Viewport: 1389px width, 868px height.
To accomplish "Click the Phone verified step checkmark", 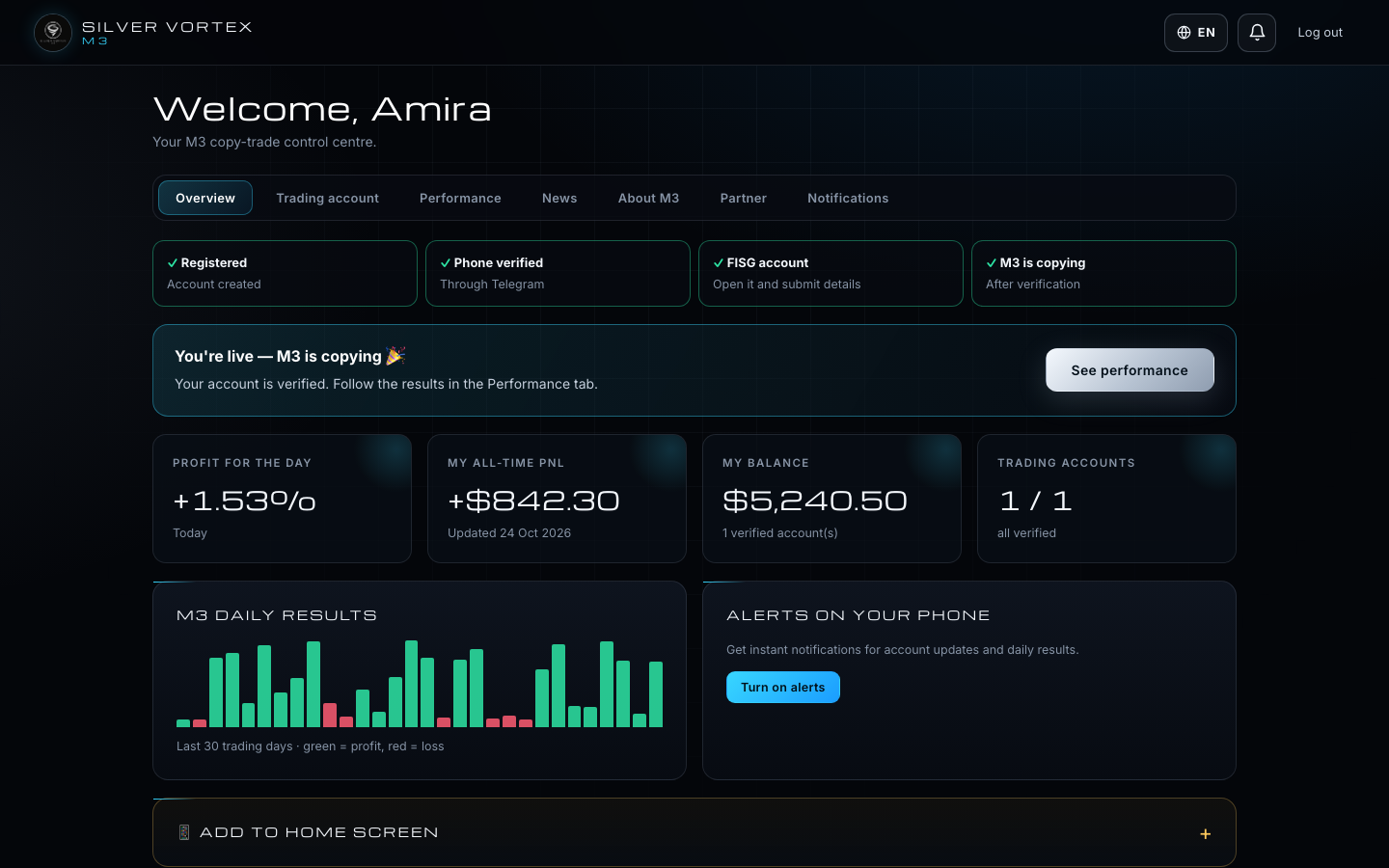I will pos(446,263).
